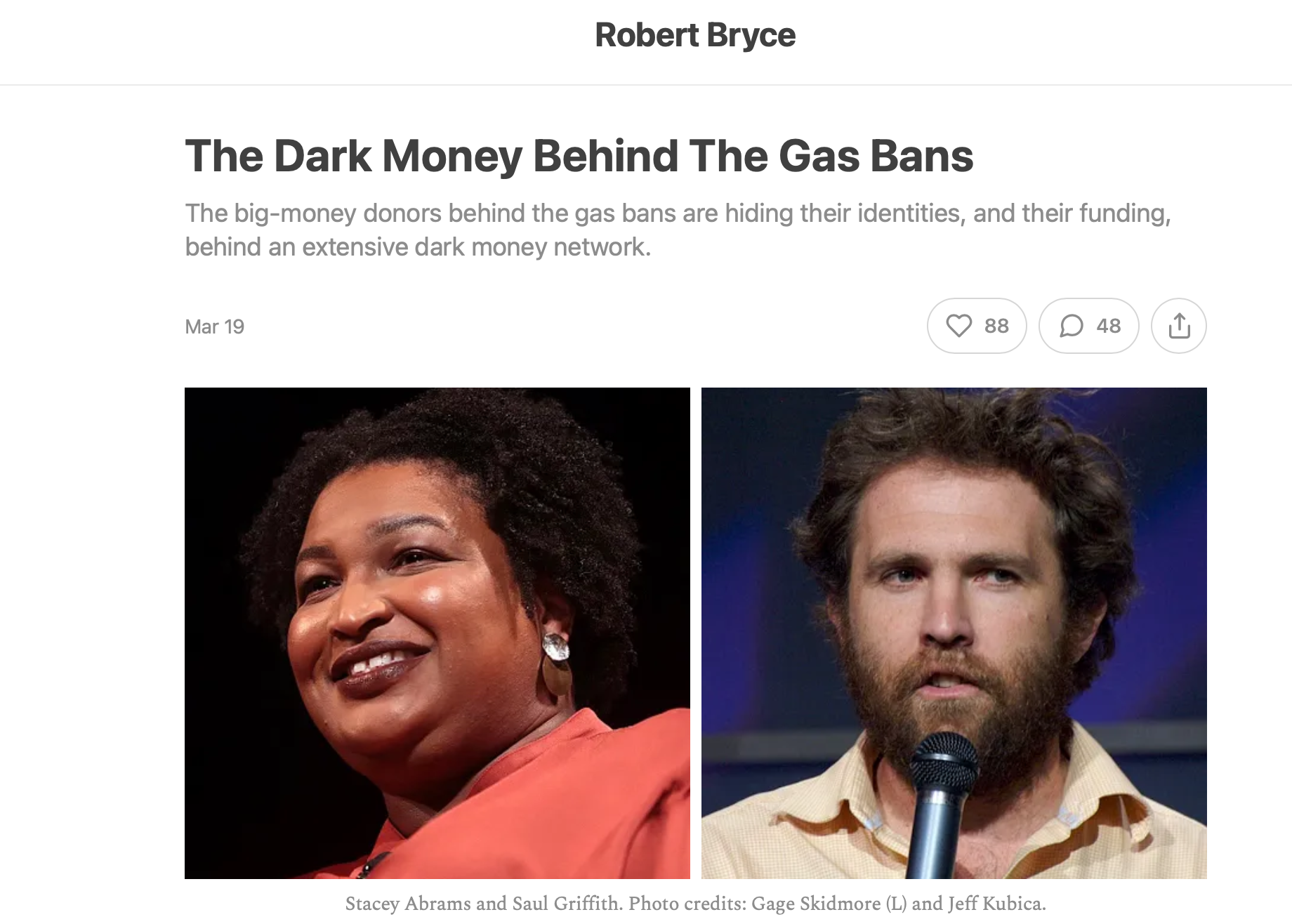Screen dimensions: 1292x924
Task: Open the headline The Dark Money Behind The Gas Bans
Action: pyautogui.click(x=579, y=155)
